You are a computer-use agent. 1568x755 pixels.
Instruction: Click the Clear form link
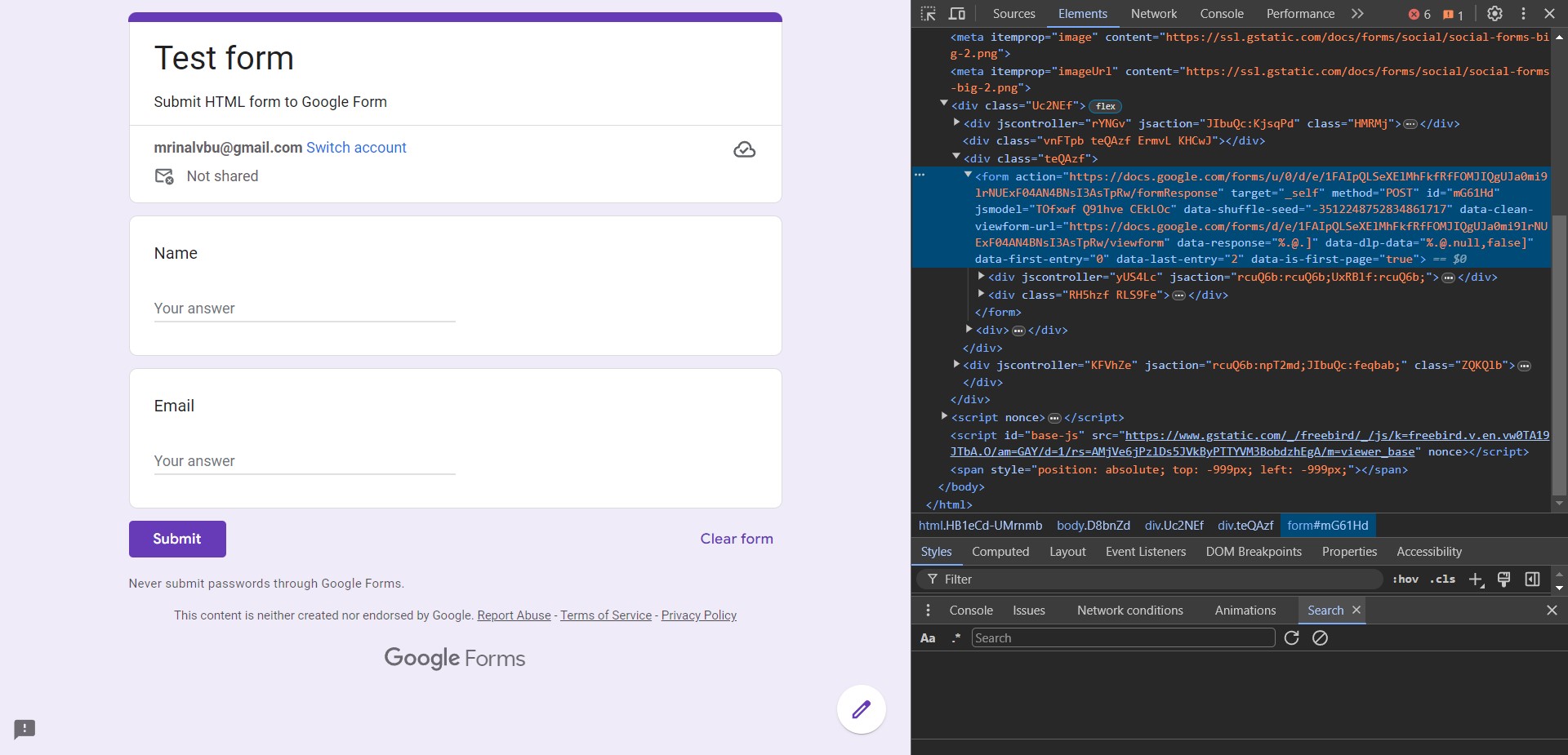tap(736, 539)
